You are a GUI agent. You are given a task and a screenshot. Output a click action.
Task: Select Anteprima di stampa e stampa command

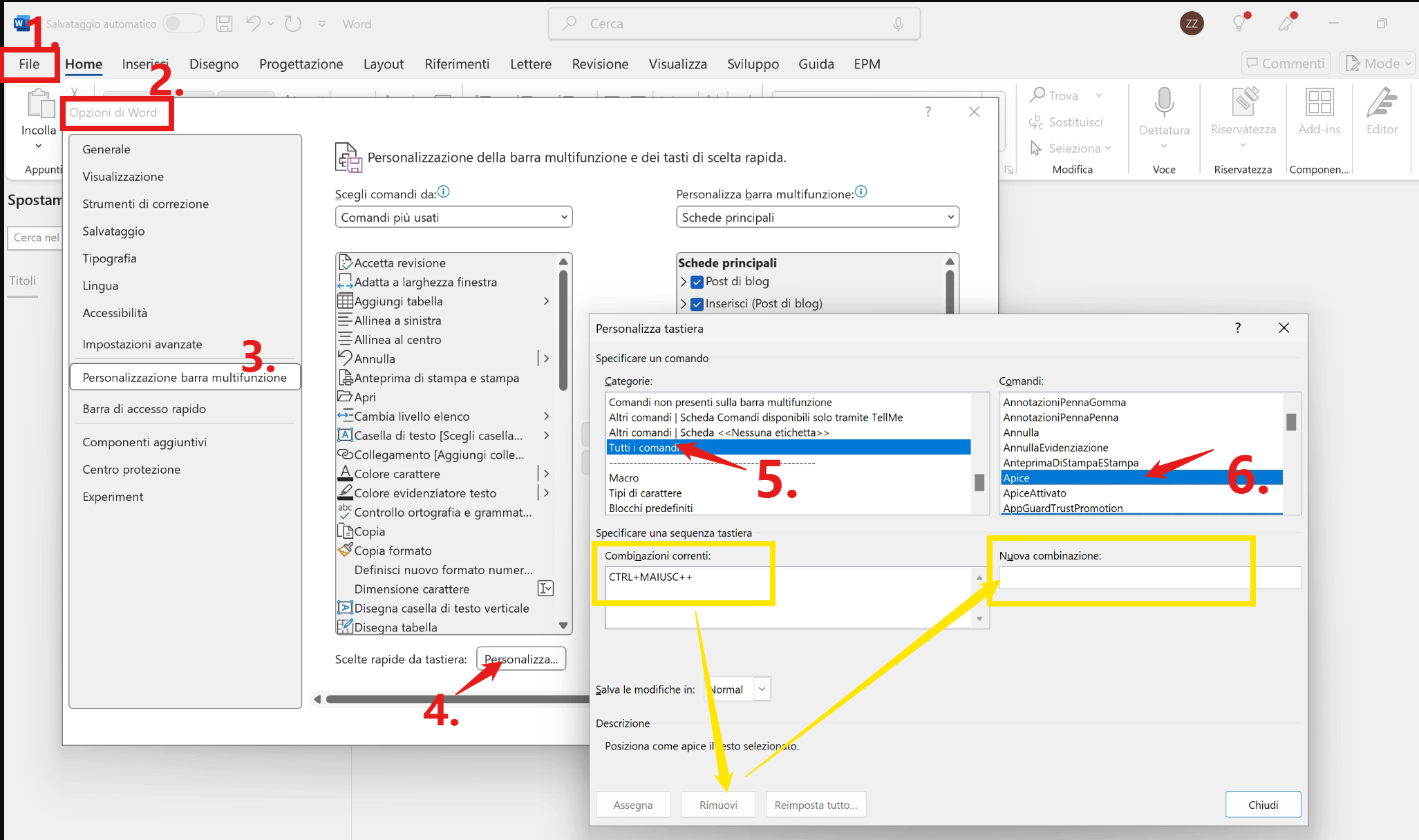(x=447, y=378)
